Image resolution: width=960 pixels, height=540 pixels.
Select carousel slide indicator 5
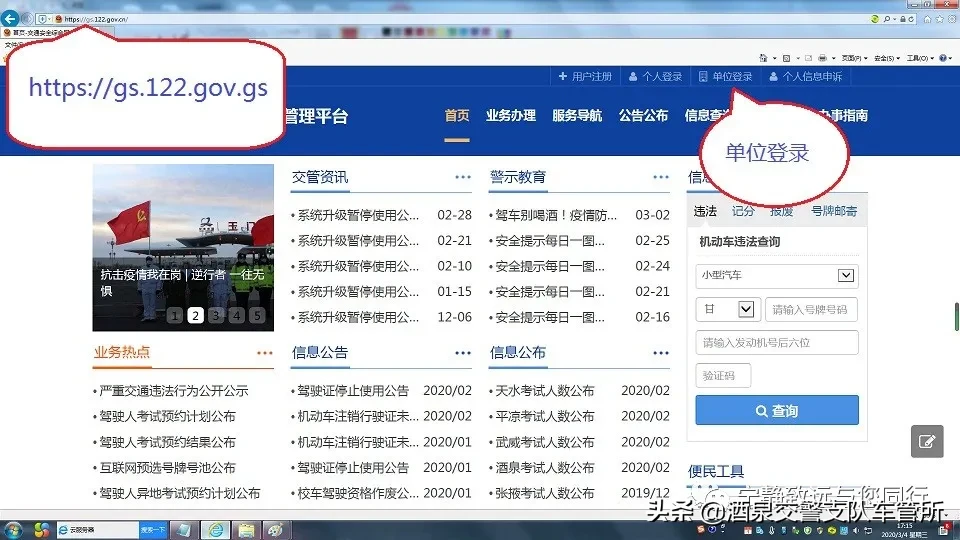[x=257, y=315]
